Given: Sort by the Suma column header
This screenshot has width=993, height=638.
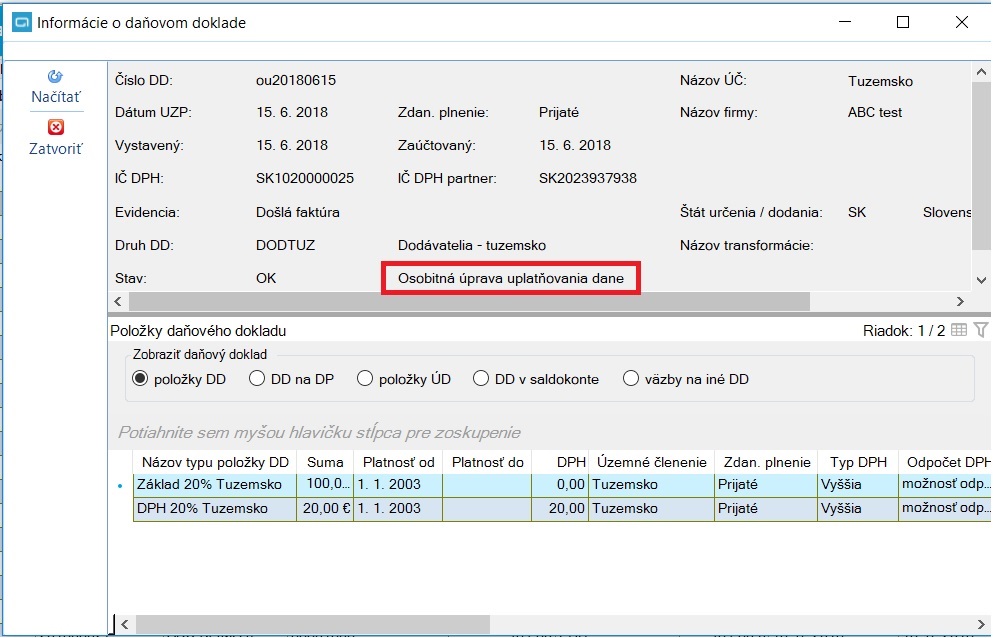Looking at the screenshot, I should pos(325,463).
